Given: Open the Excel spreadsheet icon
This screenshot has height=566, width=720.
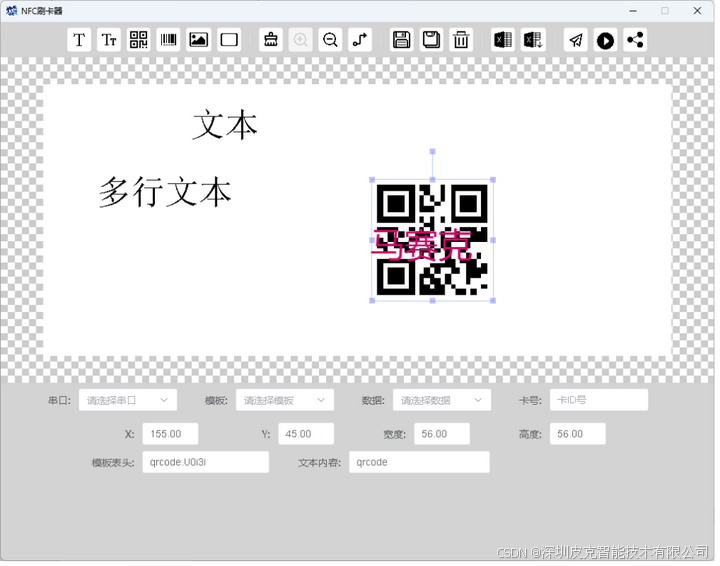Looking at the screenshot, I should coord(503,40).
